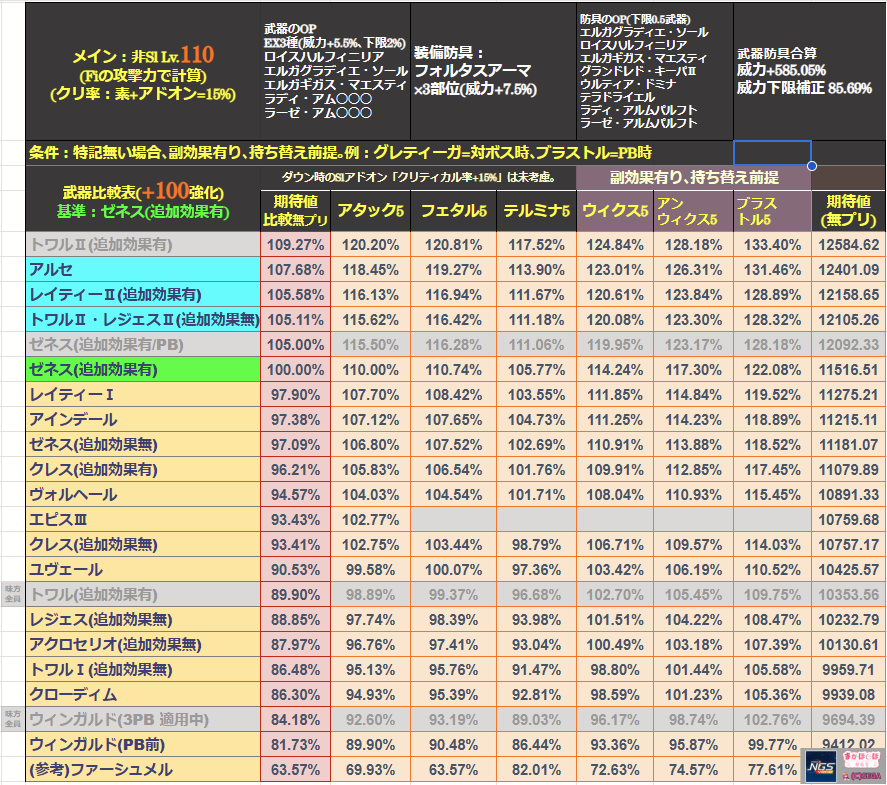Click the NGS logo icon

coord(820,768)
